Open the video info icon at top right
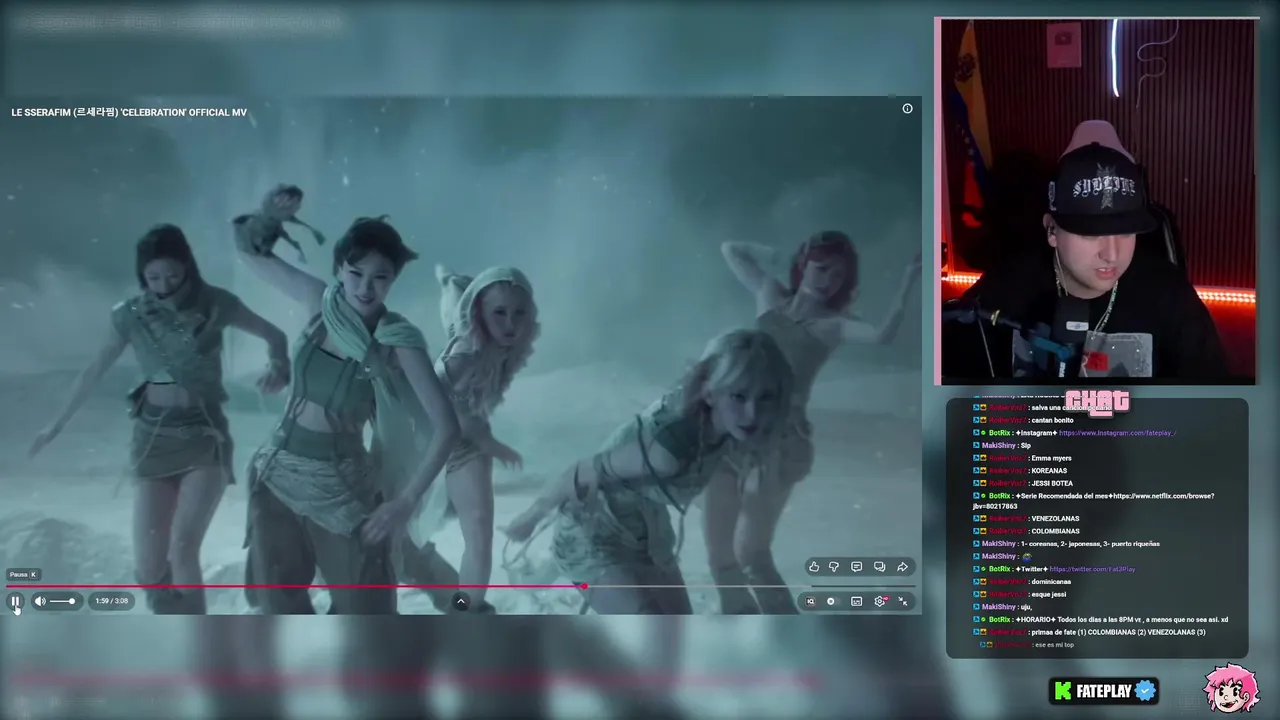Viewport: 1280px width, 720px height. (x=908, y=108)
